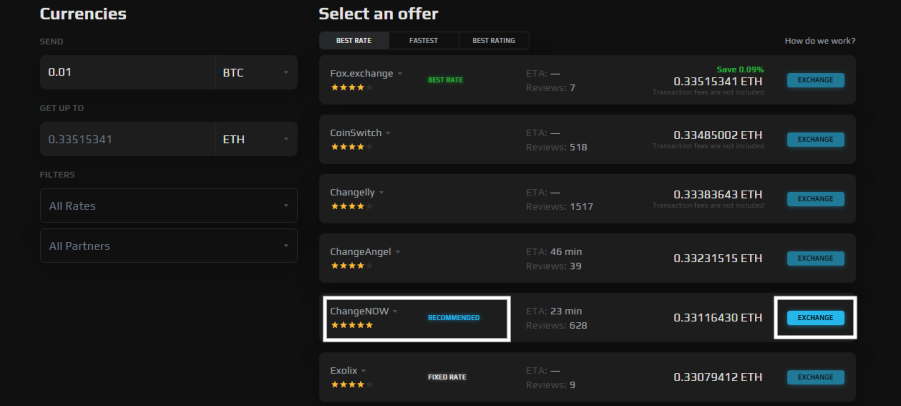Click Fox.exchange star rating
The height and width of the screenshot is (406, 901).
tap(352, 88)
